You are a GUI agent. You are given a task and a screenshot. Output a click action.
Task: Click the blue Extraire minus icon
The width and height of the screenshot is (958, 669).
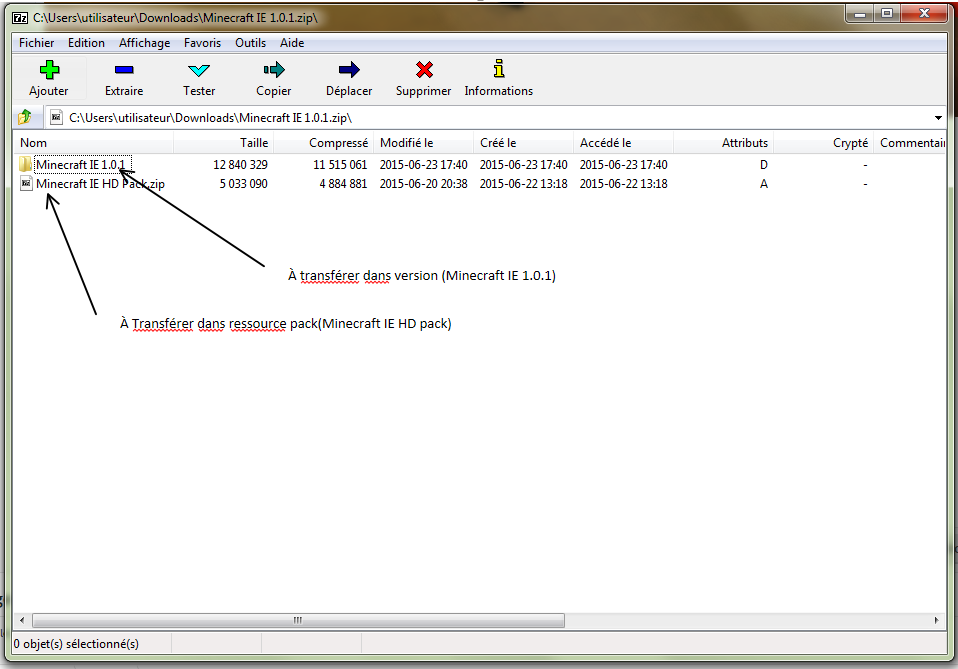[x=124, y=70]
